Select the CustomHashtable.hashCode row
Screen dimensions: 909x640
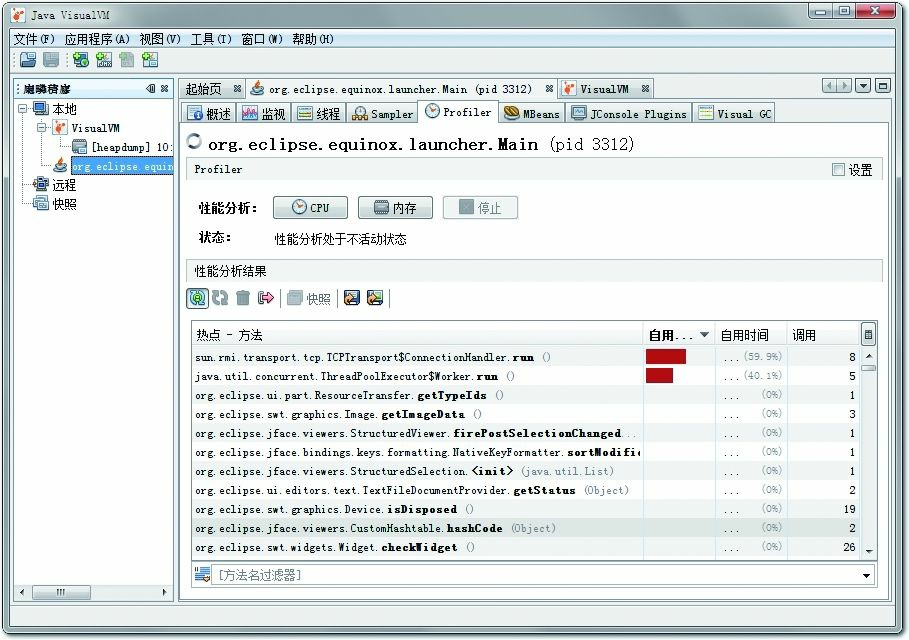[526, 528]
